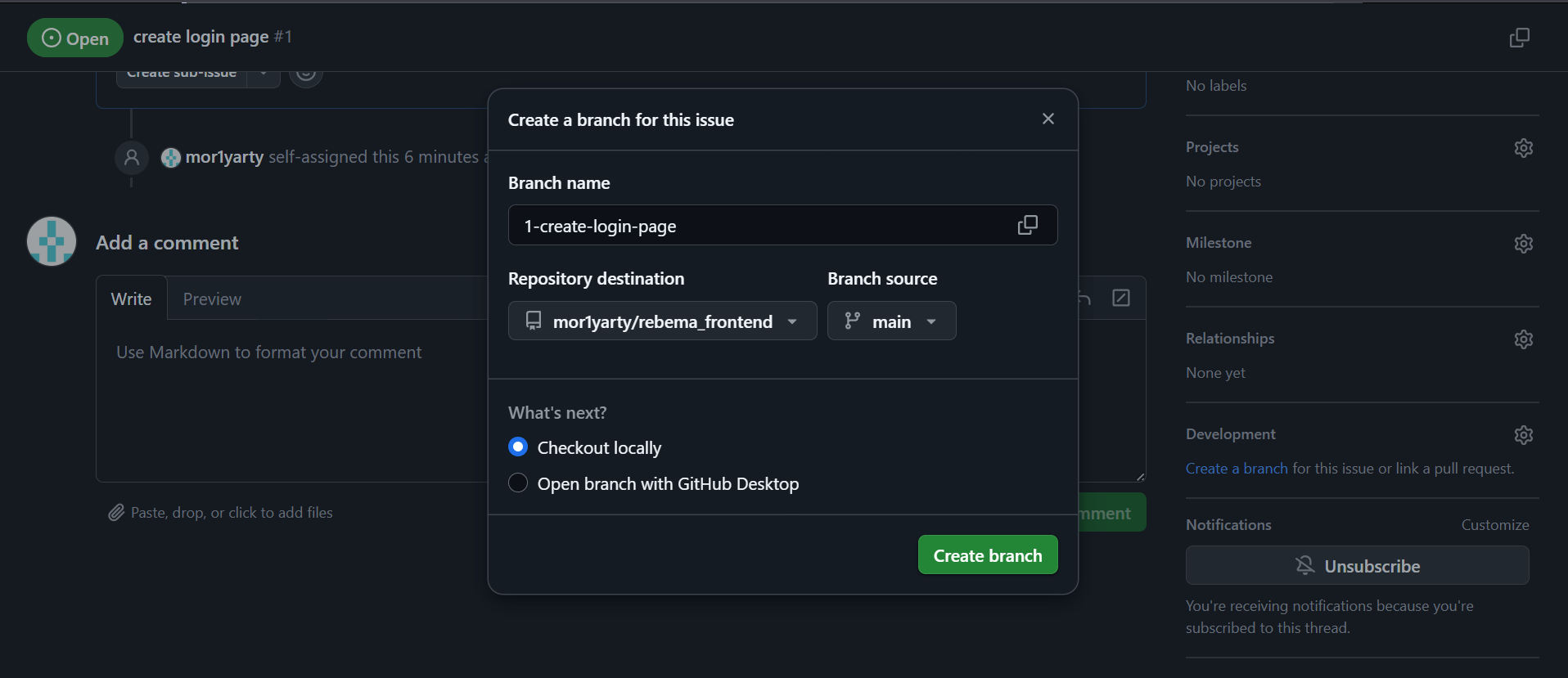Screen dimensions: 1568x678
Task: Click the comment editor toolbar slash icon
Action: pos(1121,298)
